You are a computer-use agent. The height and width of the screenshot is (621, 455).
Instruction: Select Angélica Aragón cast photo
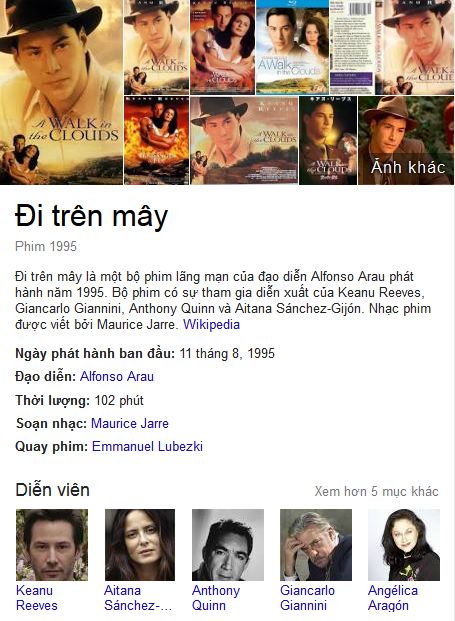pyautogui.click(x=404, y=545)
